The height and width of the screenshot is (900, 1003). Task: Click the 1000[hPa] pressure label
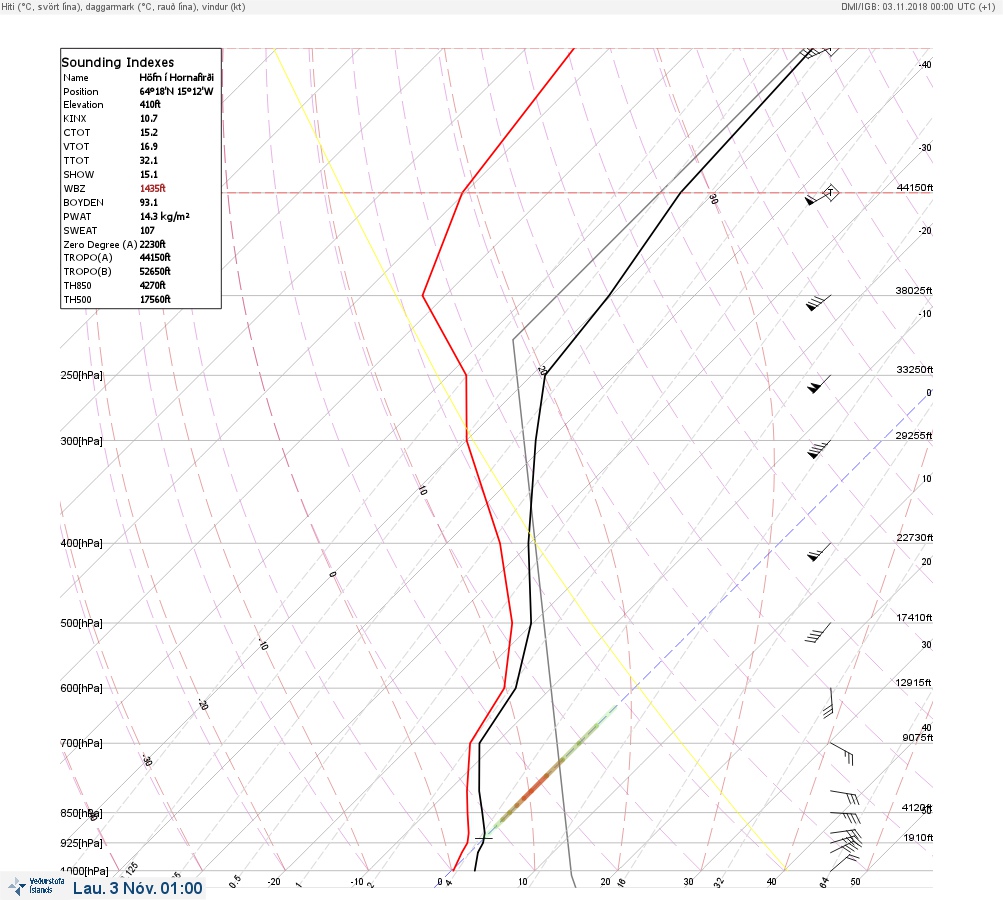pos(84,871)
